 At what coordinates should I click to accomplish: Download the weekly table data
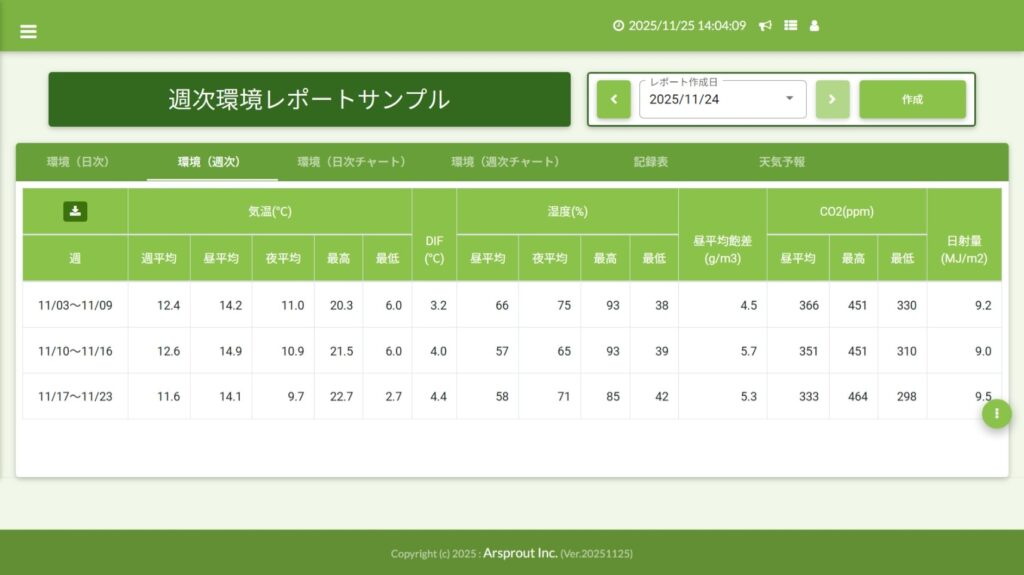[75, 211]
